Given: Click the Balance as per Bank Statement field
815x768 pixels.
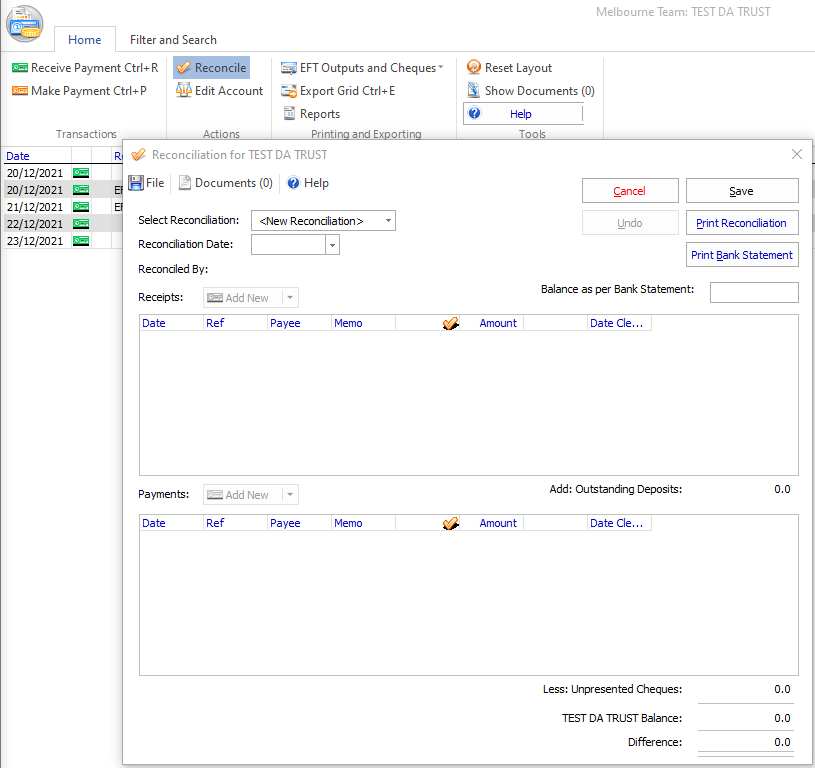Looking at the screenshot, I should click(754, 292).
